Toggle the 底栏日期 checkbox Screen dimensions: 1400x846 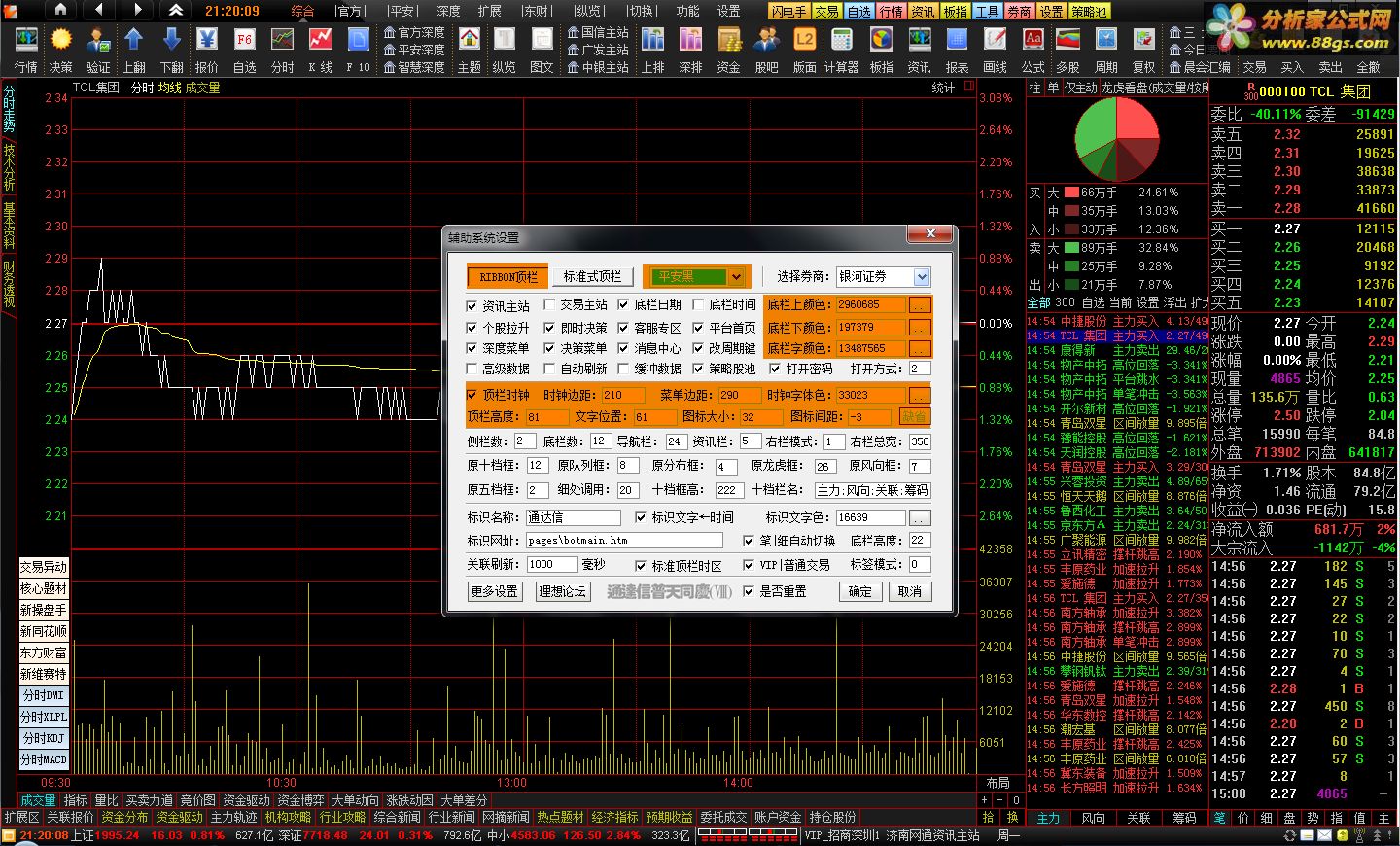[x=623, y=305]
